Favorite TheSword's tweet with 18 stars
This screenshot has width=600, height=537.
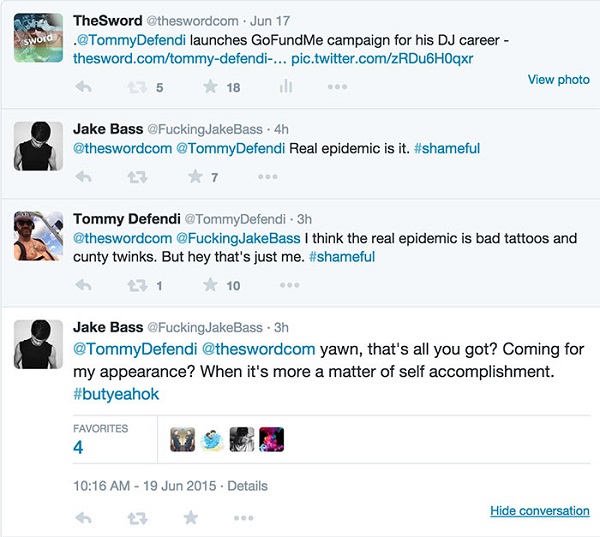pyautogui.click(x=210, y=87)
